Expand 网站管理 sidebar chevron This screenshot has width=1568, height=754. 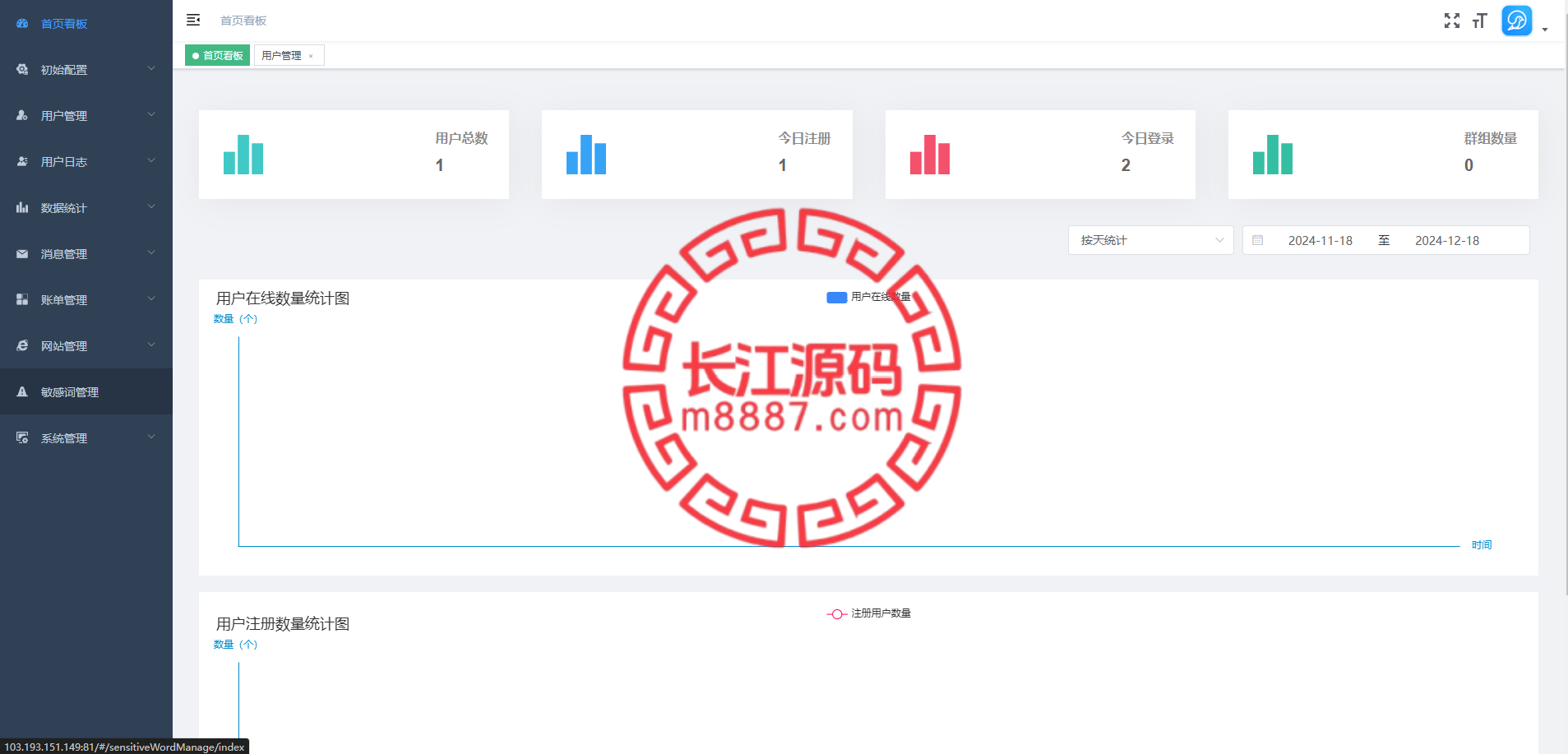(151, 345)
